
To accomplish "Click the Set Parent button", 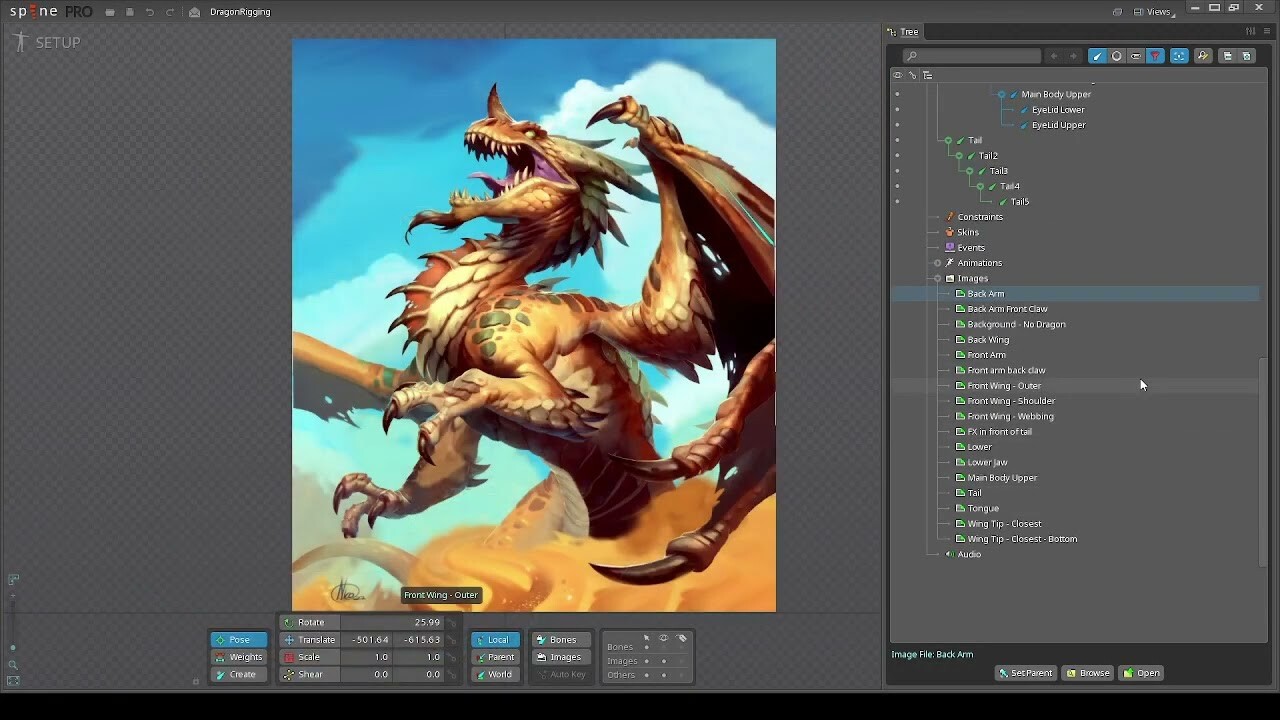I will coord(1025,673).
